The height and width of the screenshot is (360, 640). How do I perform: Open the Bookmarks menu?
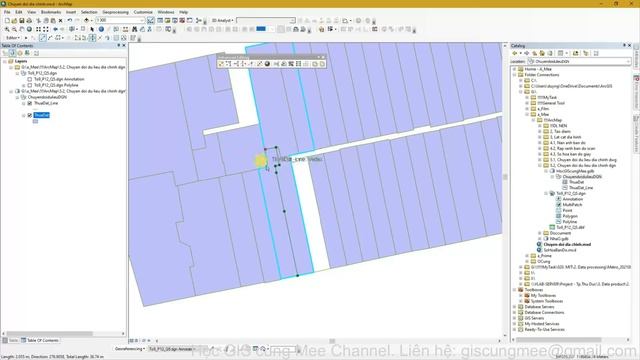coord(51,12)
